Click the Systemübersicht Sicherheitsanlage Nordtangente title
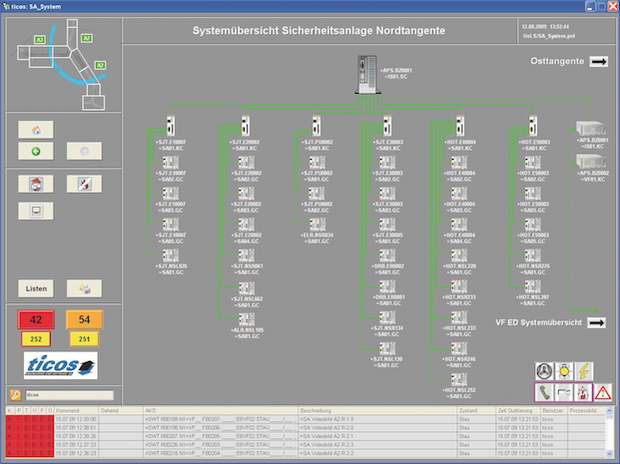The height and width of the screenshot is (464, 620). 319,31
